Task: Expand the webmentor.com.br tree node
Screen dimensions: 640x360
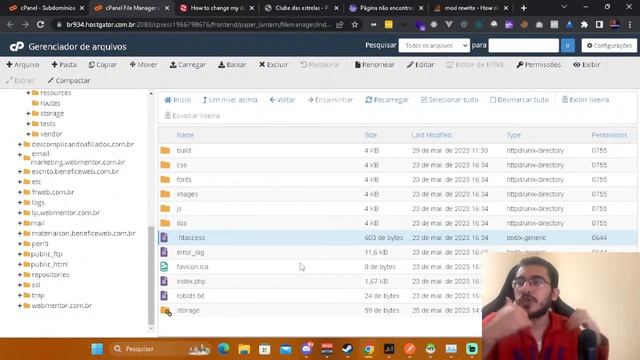Action: [x=20, y=305]
